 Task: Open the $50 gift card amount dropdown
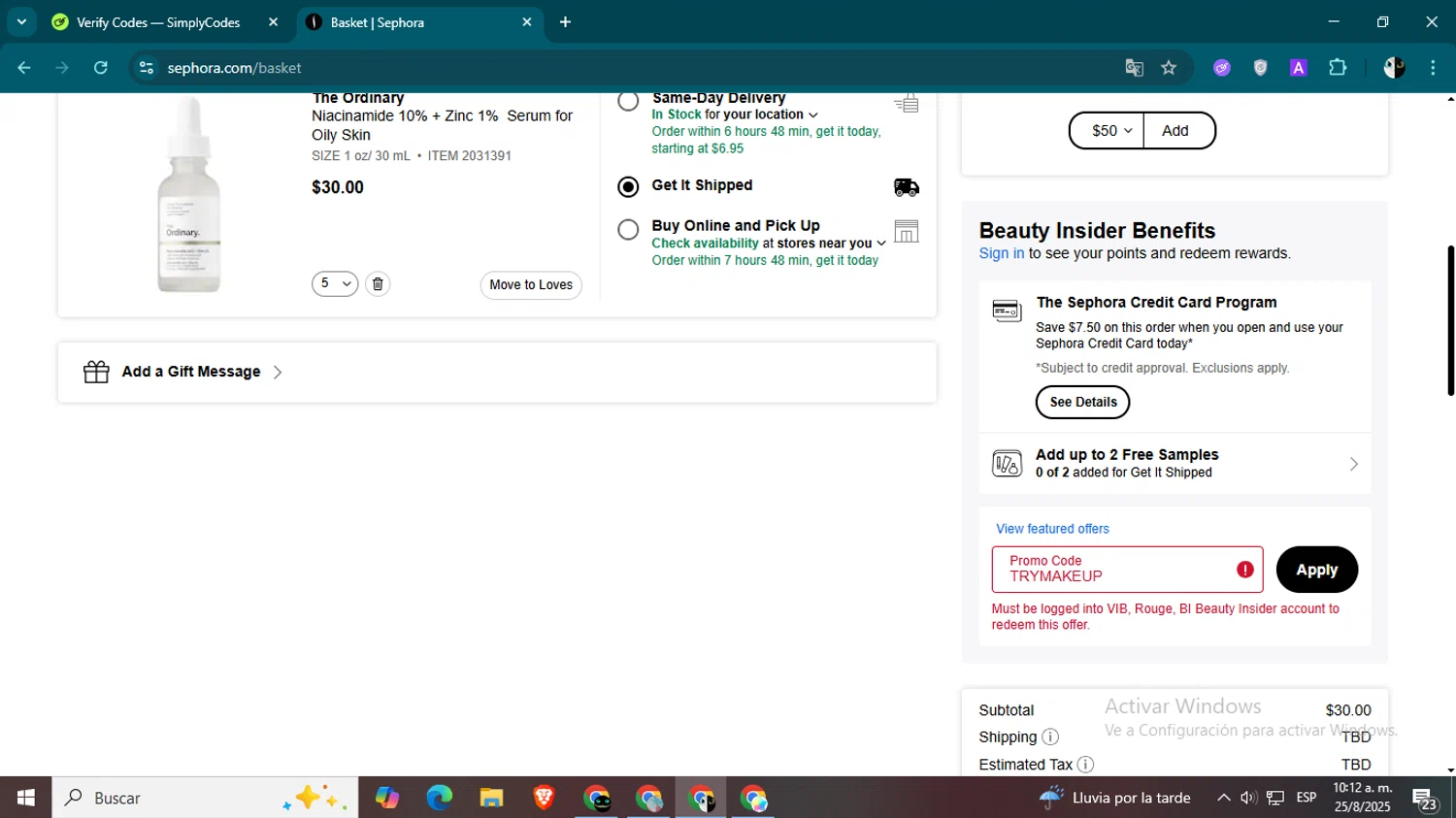[x=1108, y=131]
